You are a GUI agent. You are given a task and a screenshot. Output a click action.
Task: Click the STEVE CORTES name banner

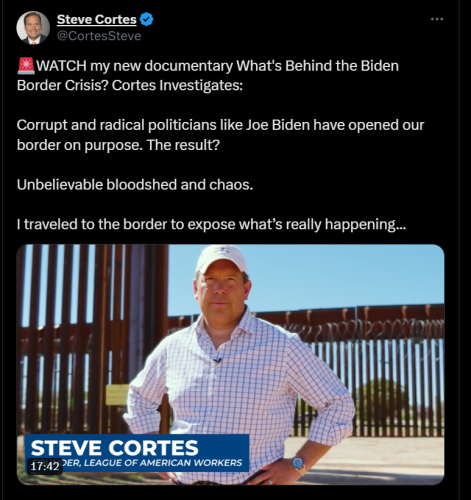115,447
